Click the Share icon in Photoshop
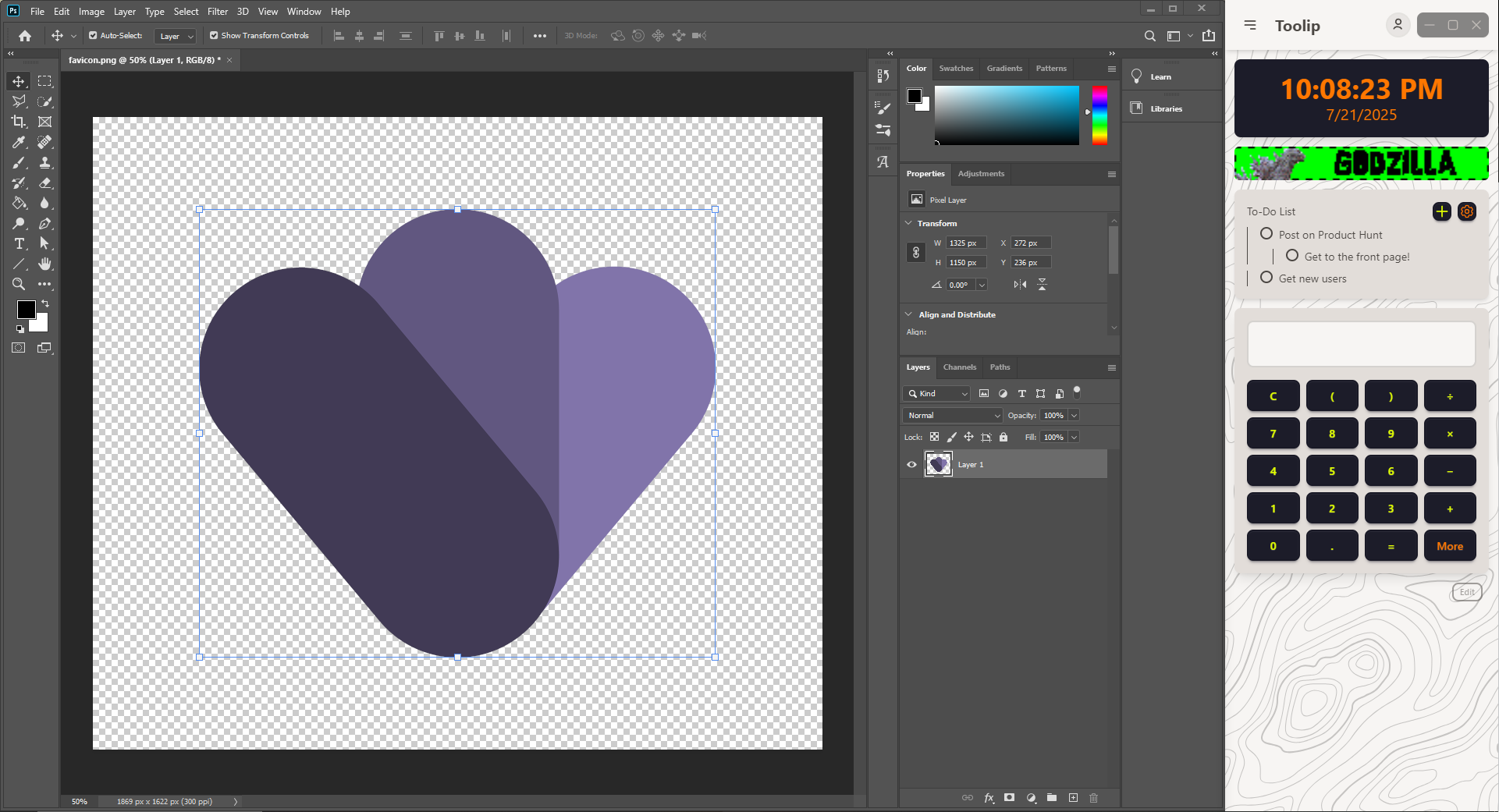 (1209, 36)
